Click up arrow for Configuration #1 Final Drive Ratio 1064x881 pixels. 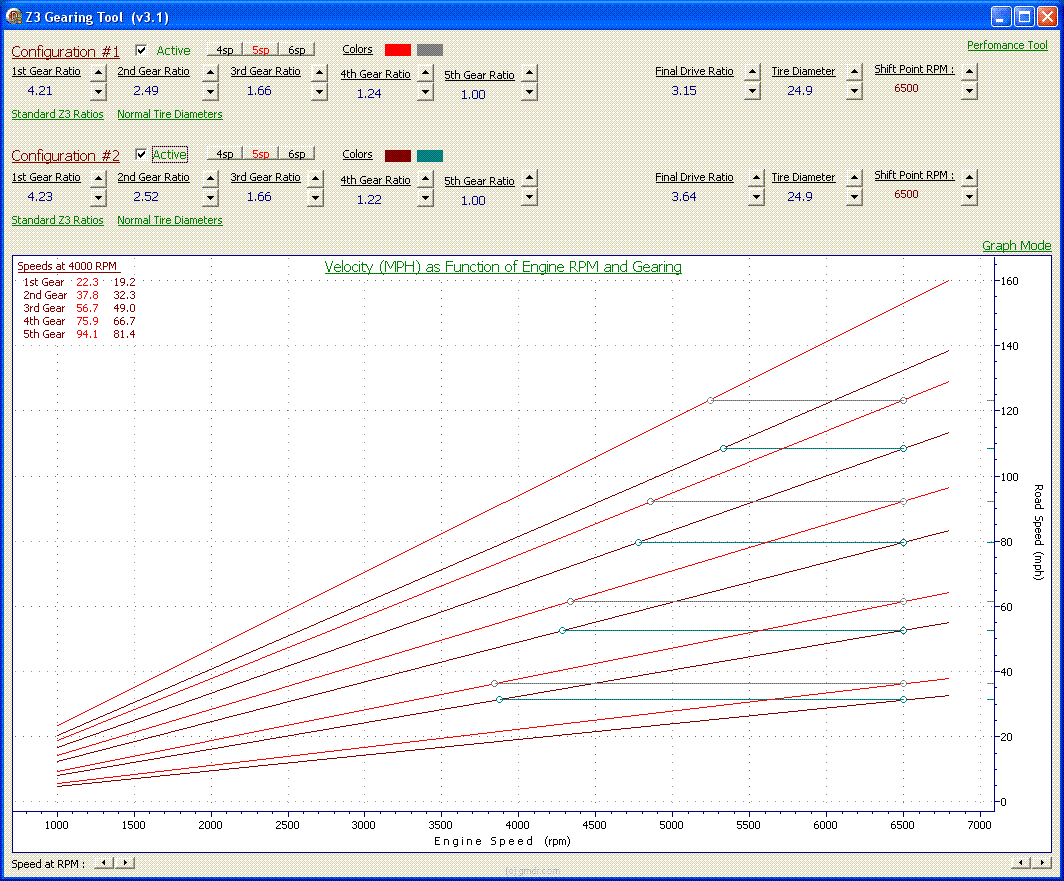pyautogui.click(x=753, y=72)
